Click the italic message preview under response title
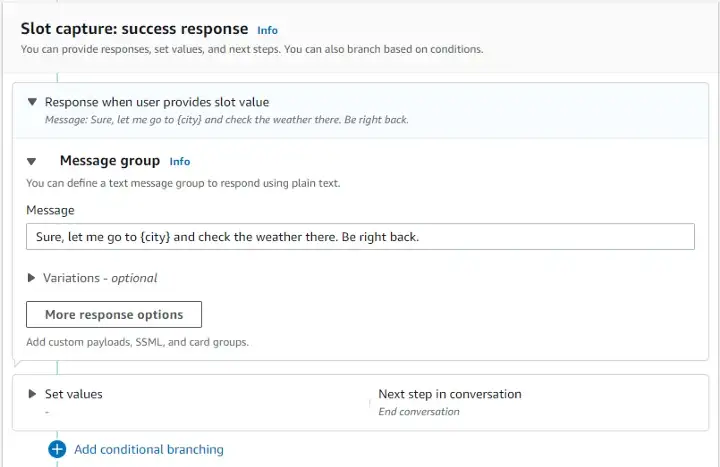720x467 pixels. pyautogui.click(x=226, y=120)
